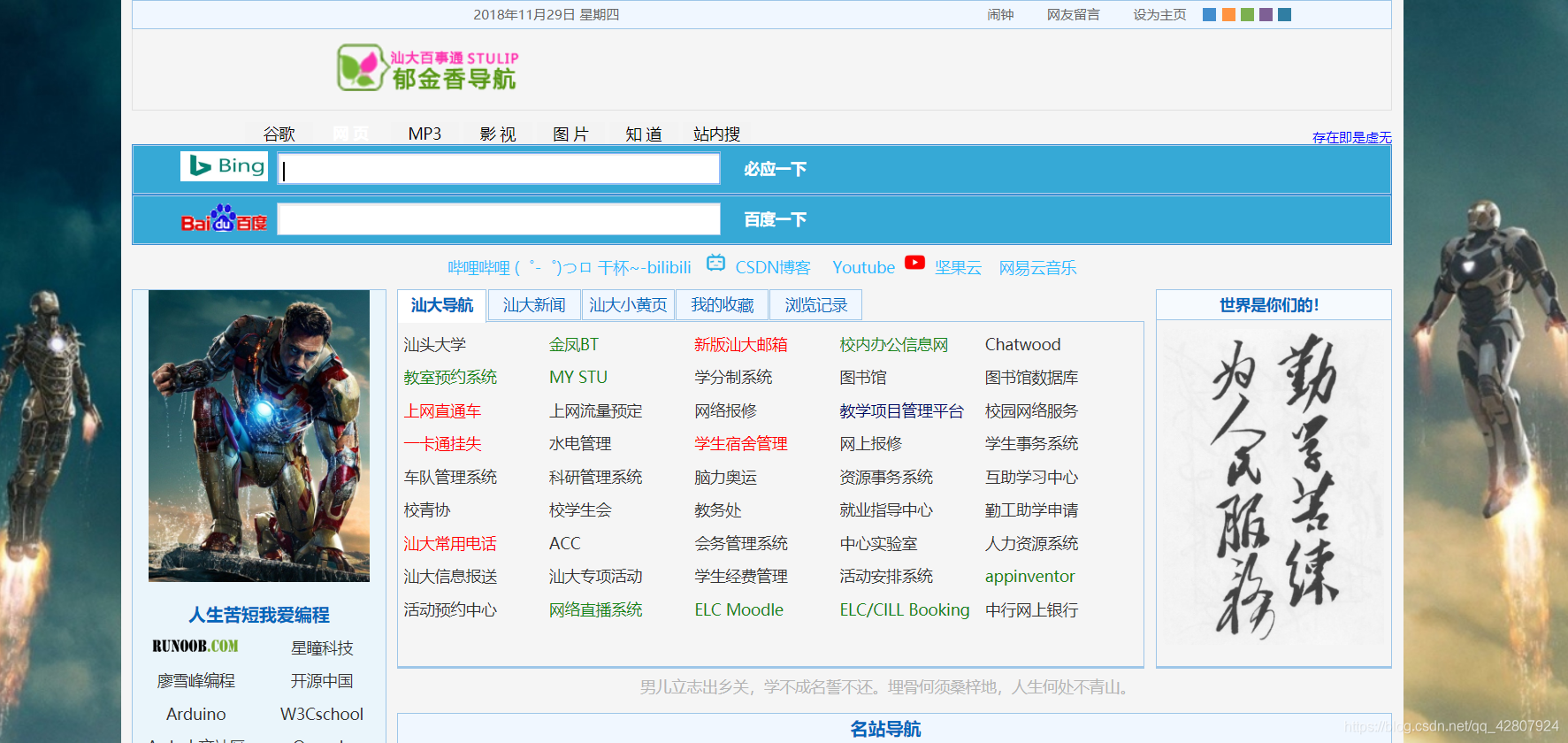
Task: Click the 郁金香导航 site logo
Action: pos(428,68)
